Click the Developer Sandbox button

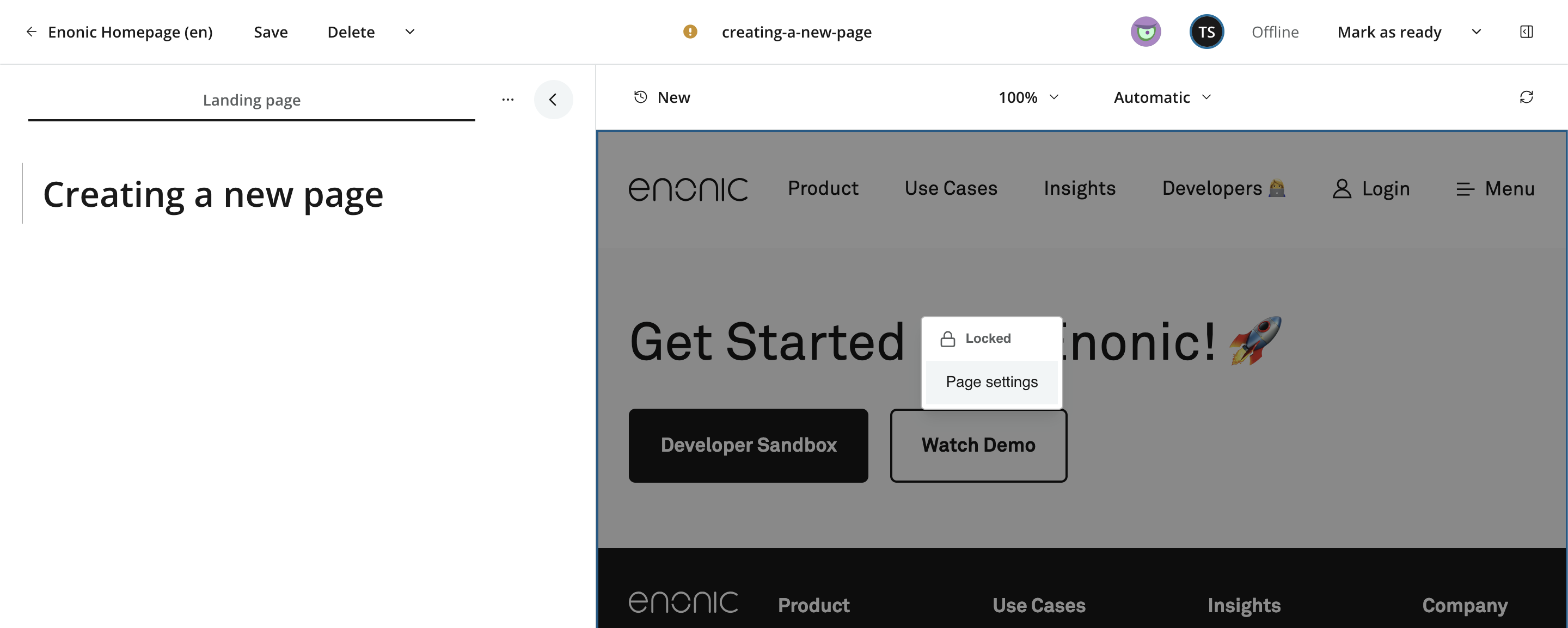click(748, 446)
